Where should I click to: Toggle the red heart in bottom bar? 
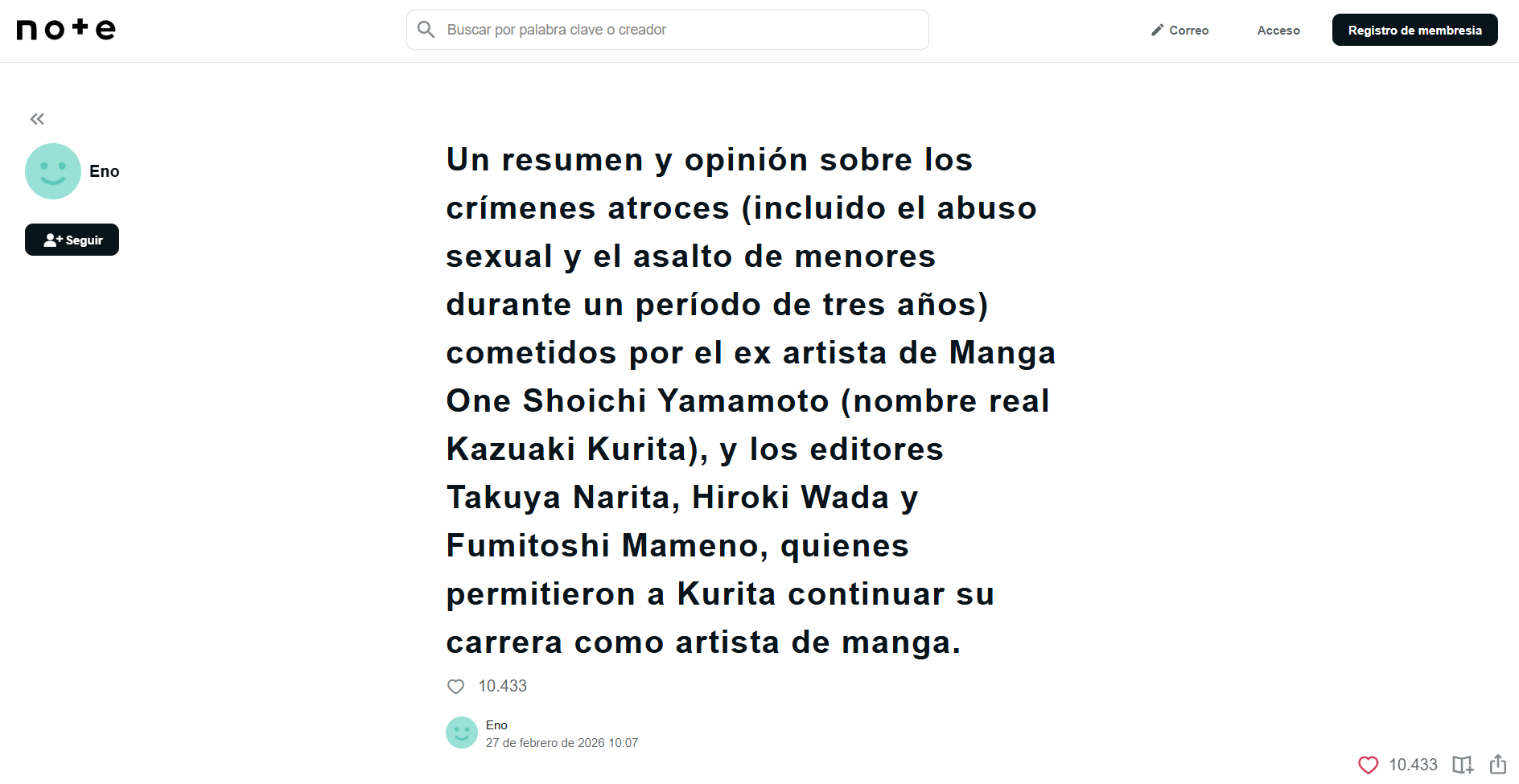[1368, 765]
